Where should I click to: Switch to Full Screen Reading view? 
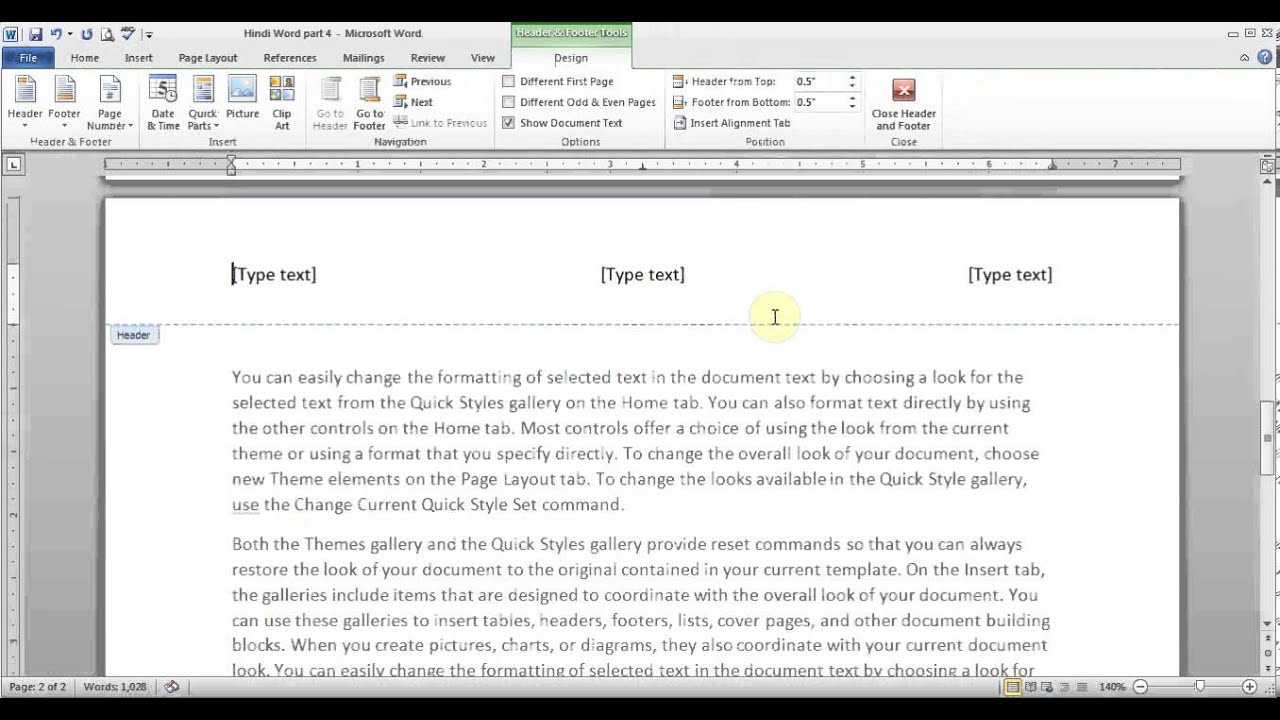[1030, 687]
